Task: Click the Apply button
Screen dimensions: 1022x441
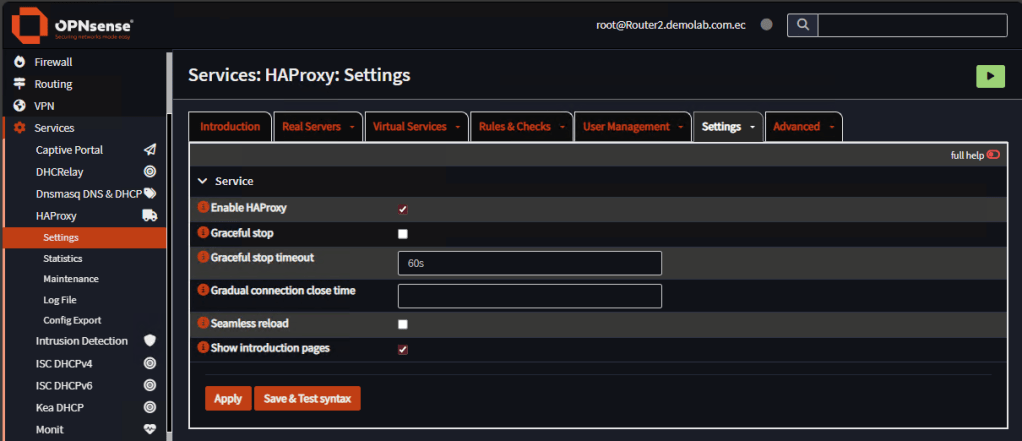Action: (x=228, y=398)
